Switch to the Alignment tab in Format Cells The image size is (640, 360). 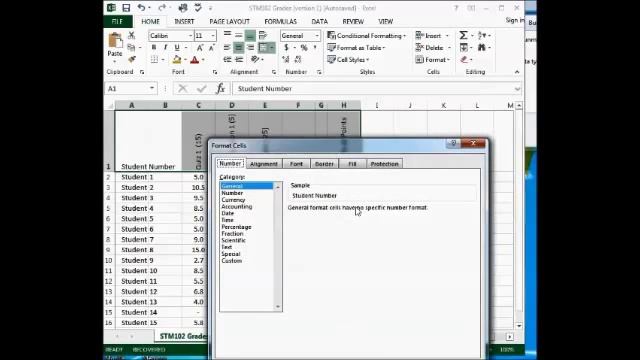264,164
